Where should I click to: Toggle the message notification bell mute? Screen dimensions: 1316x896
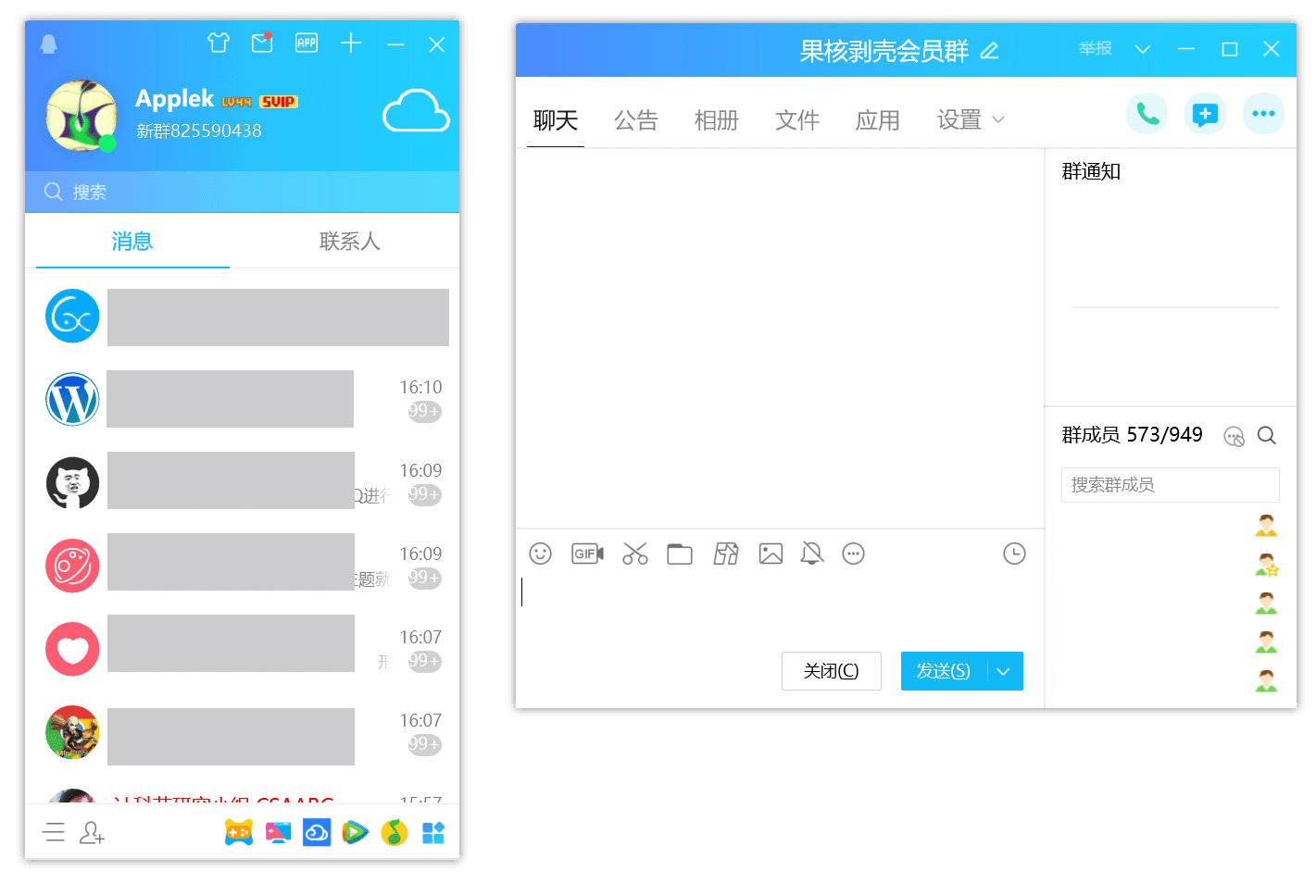point(811,554)
